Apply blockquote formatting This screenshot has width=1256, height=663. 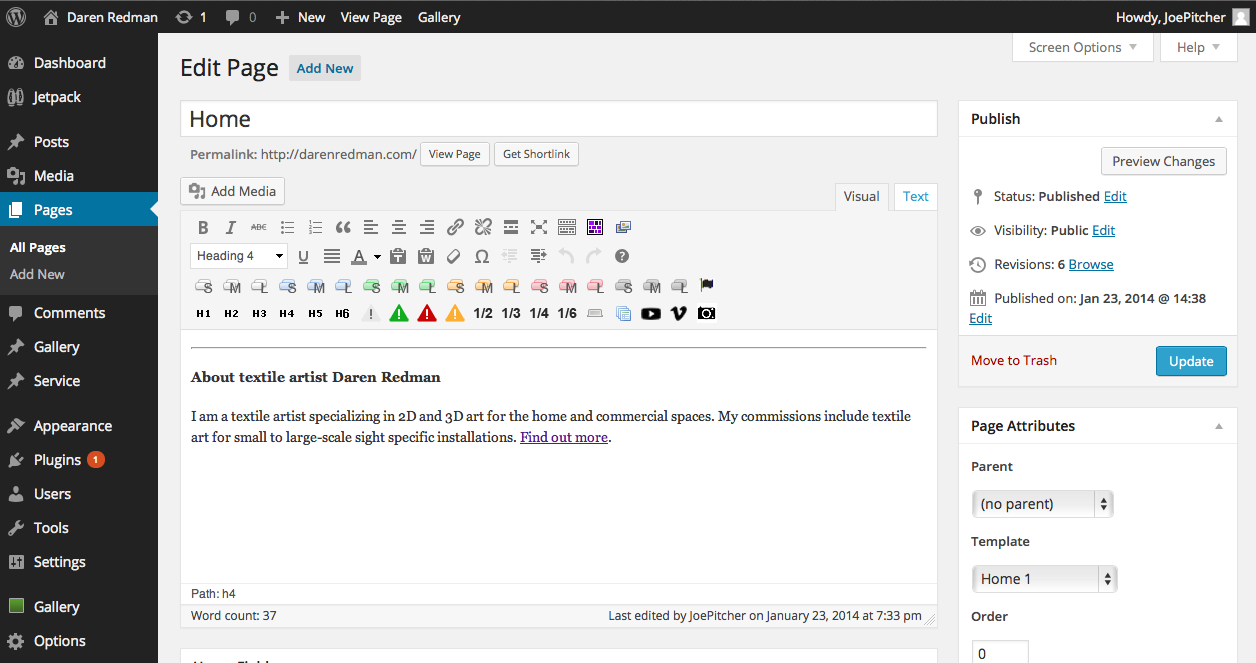(x=343, y=227)
